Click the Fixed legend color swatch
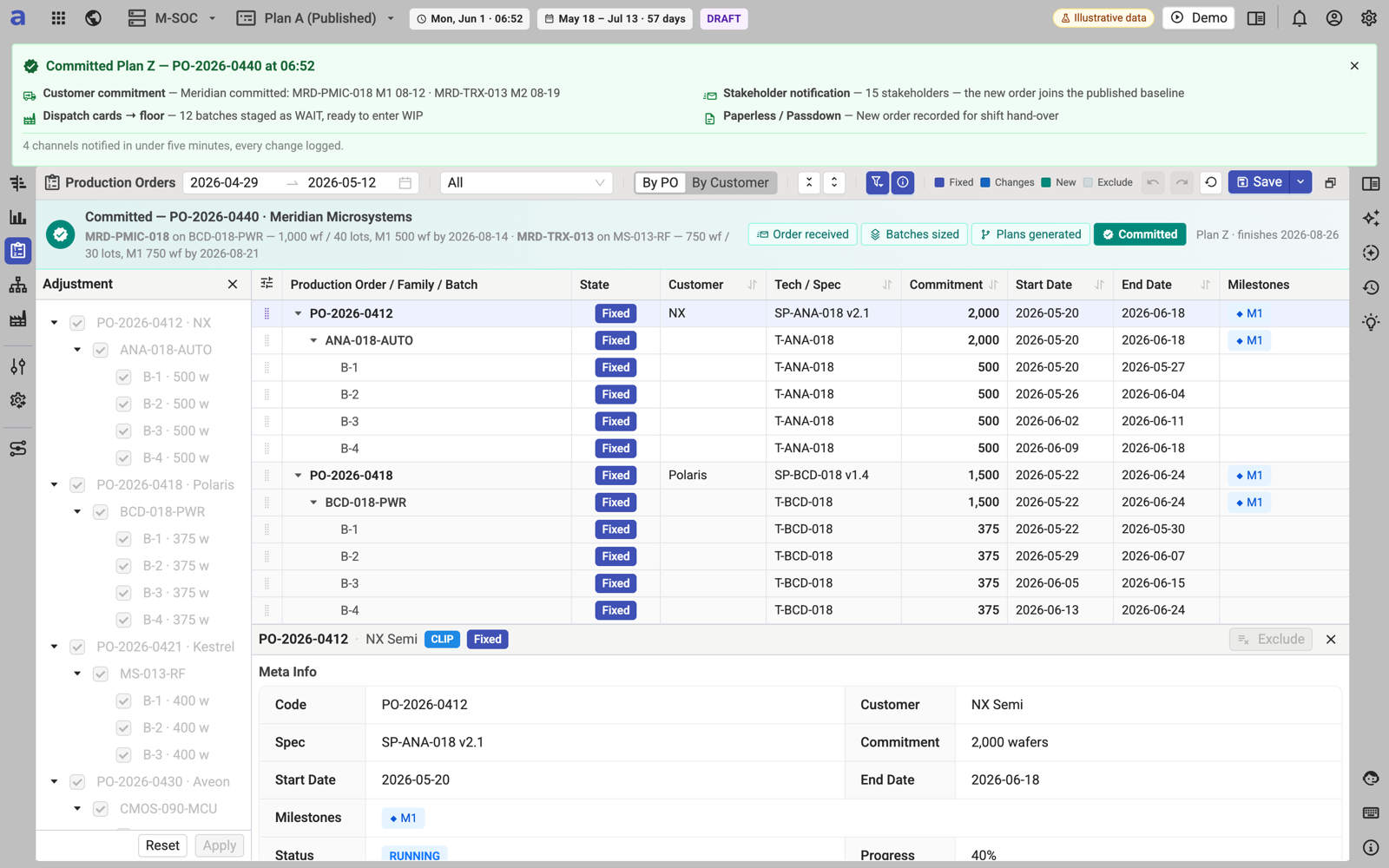 (x=939, y=182)
